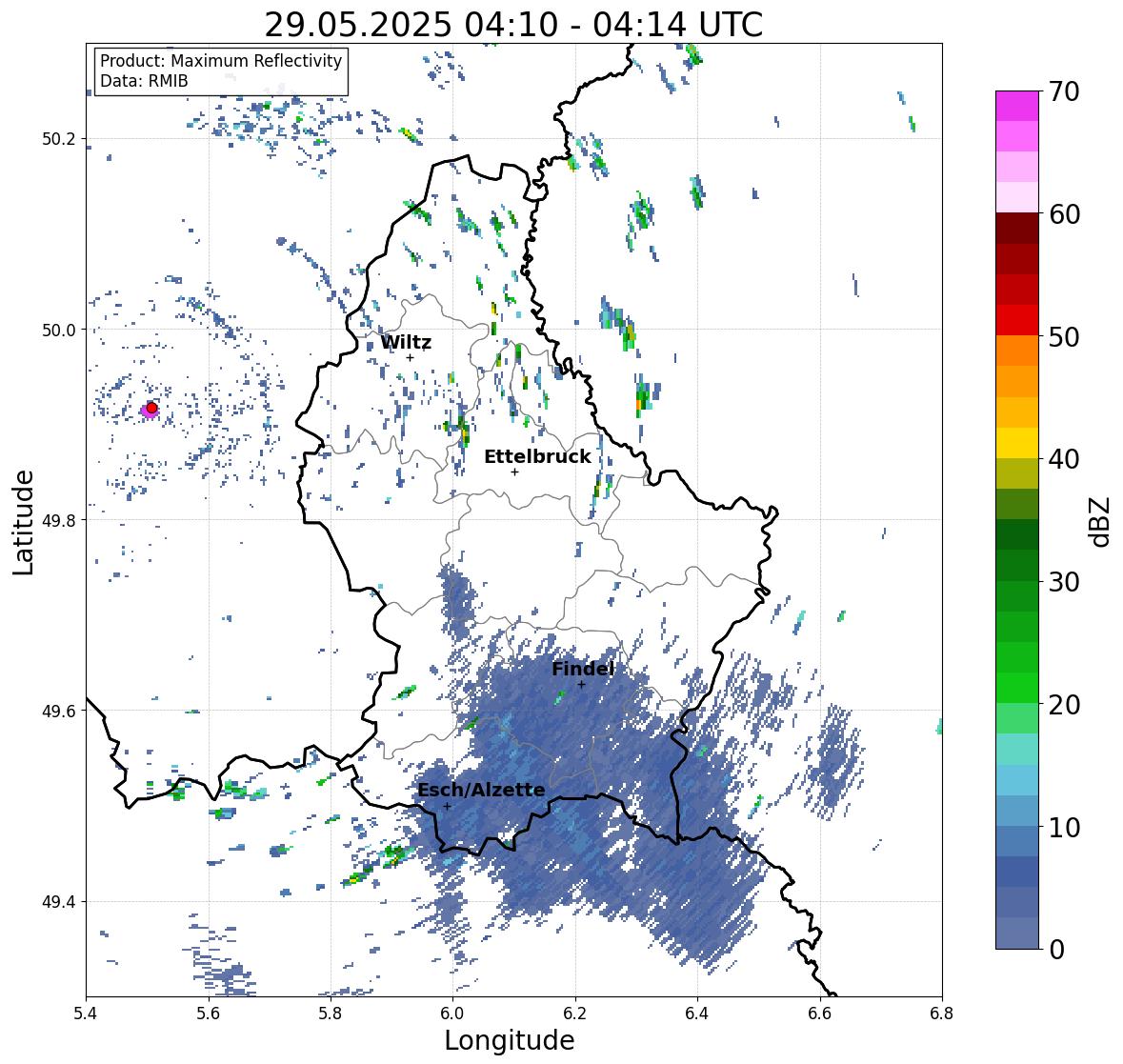
Task: Click the 6.6 longitude tick label
Action: click(x=819, y=1014)
